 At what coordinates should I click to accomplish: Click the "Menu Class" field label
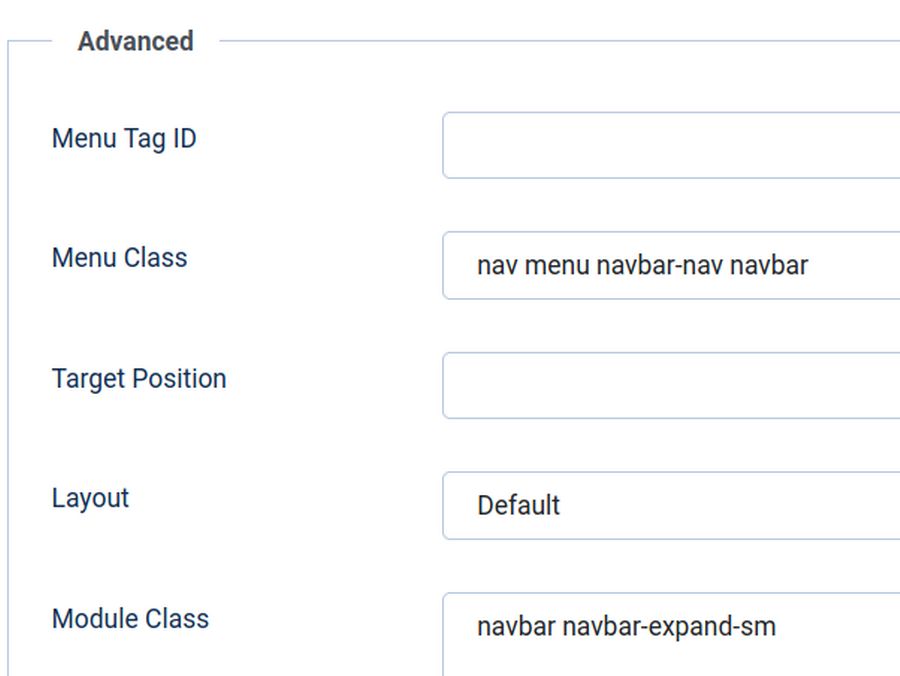[x=119, y=258]
